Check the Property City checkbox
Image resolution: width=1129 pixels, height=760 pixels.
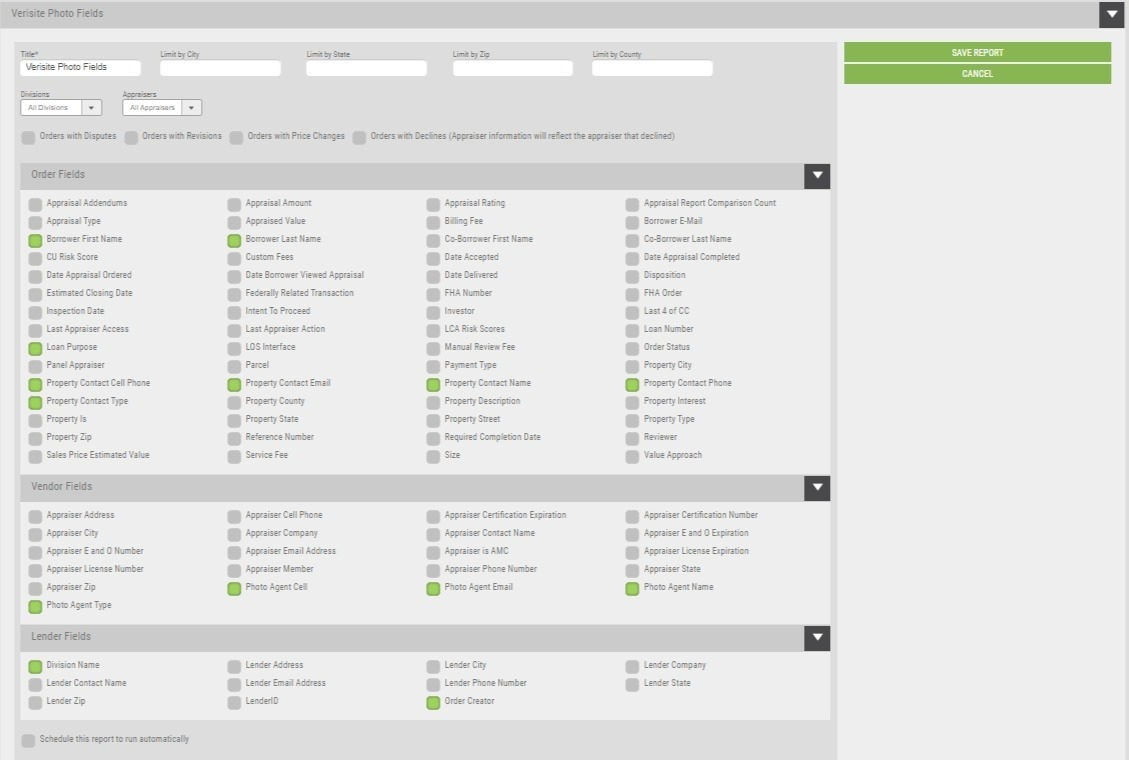pyautogui.click(x=632, y=366)
